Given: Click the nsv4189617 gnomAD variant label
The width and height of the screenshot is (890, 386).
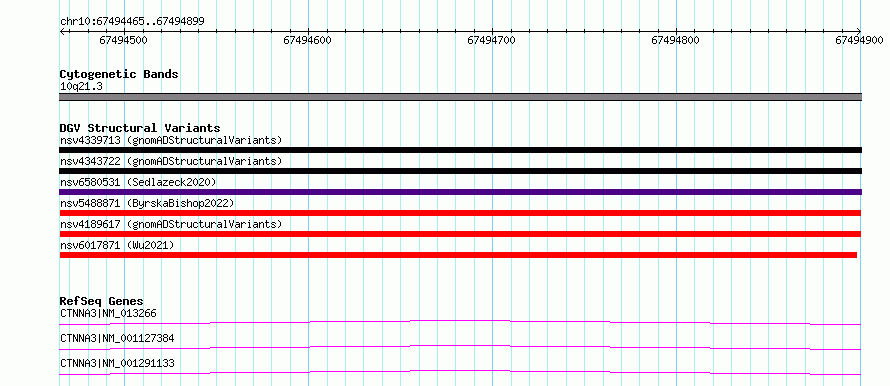Looking at the screenshot, I should pyautogui.click(x=171, y=224).
